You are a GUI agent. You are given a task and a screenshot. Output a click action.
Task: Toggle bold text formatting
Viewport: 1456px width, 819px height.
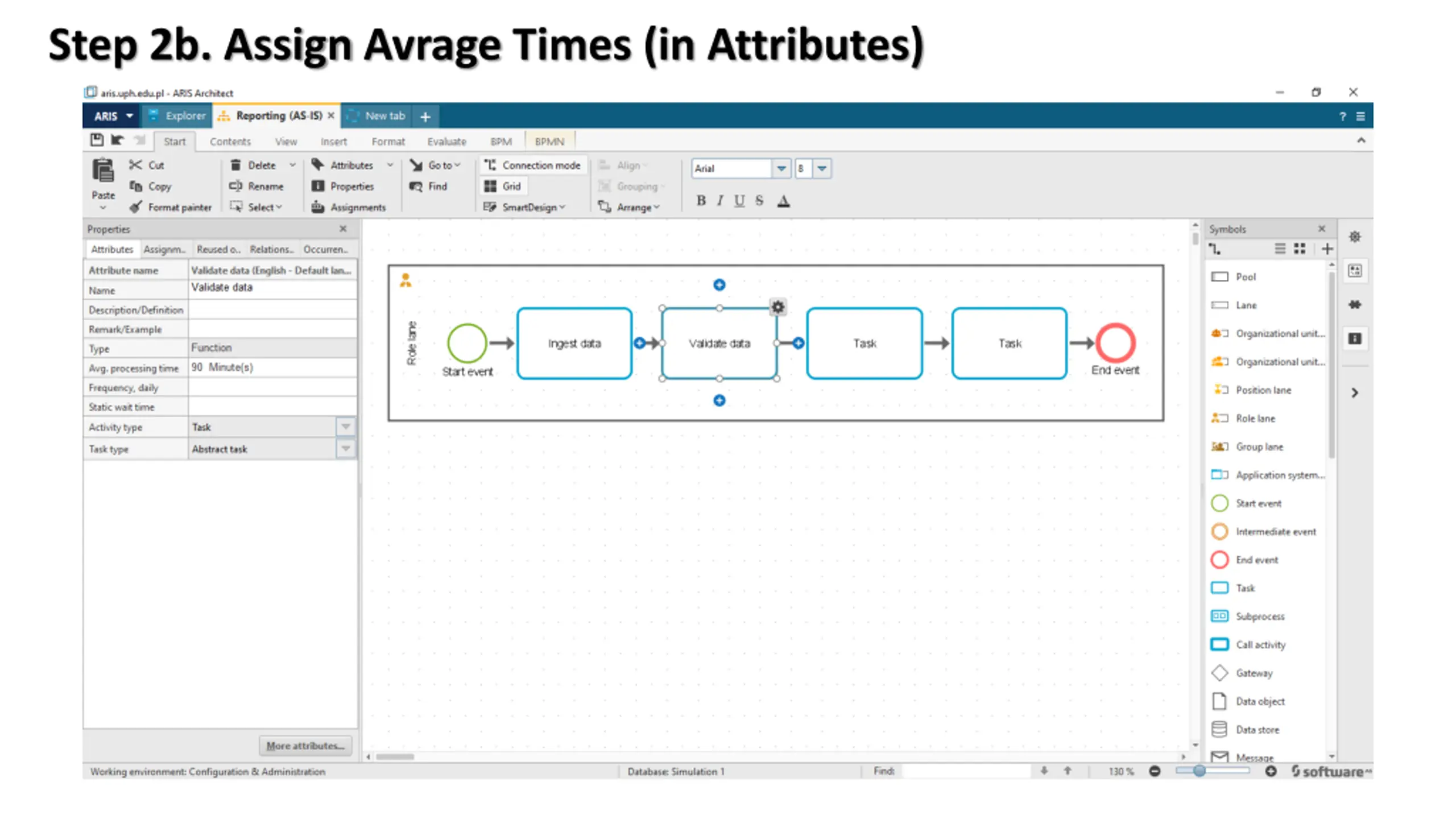(701, 201)
